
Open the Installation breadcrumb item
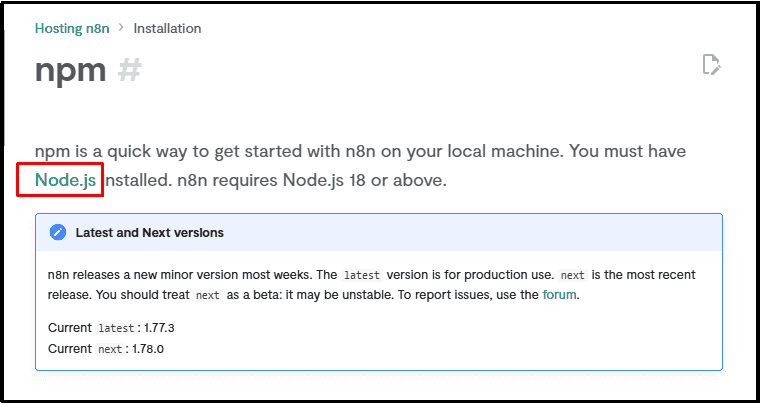pos(167,28)
